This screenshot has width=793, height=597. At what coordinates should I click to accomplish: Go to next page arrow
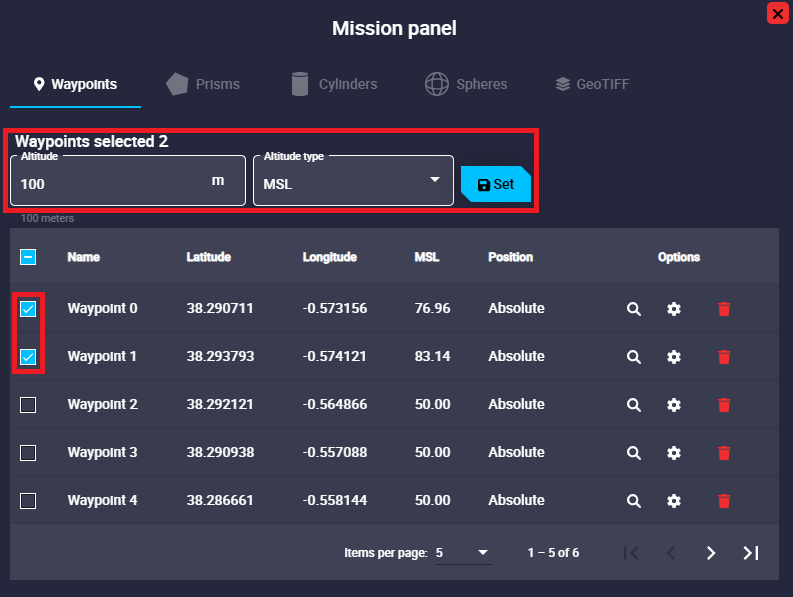711,553
